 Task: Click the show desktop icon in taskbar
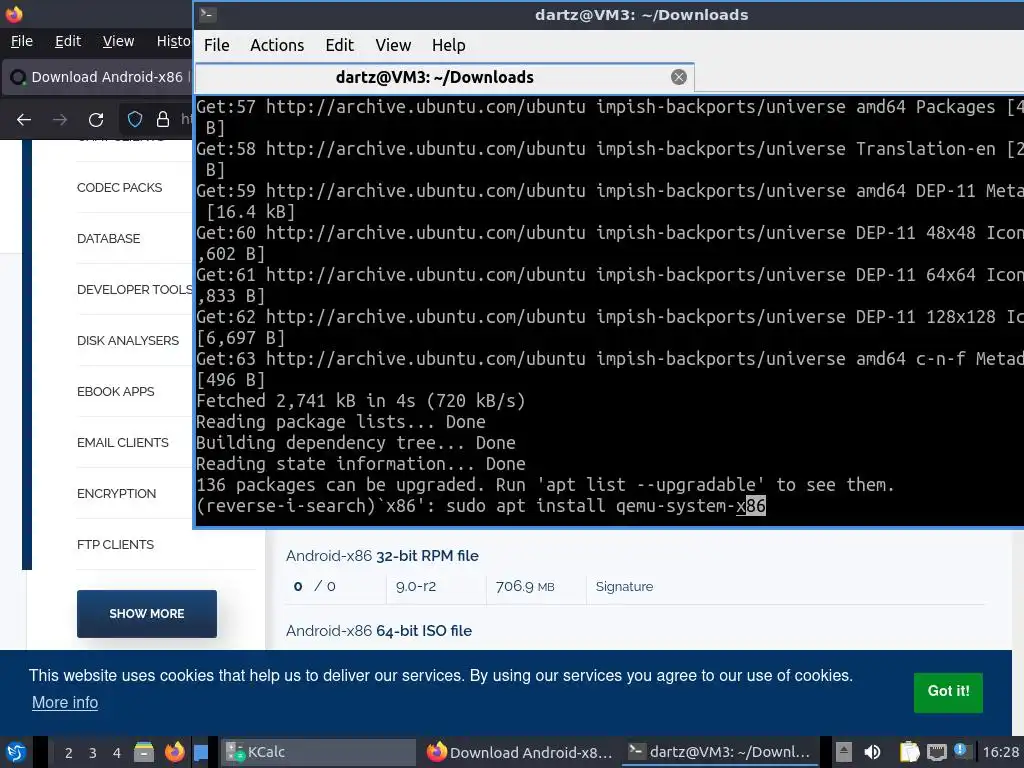(201, 752)
